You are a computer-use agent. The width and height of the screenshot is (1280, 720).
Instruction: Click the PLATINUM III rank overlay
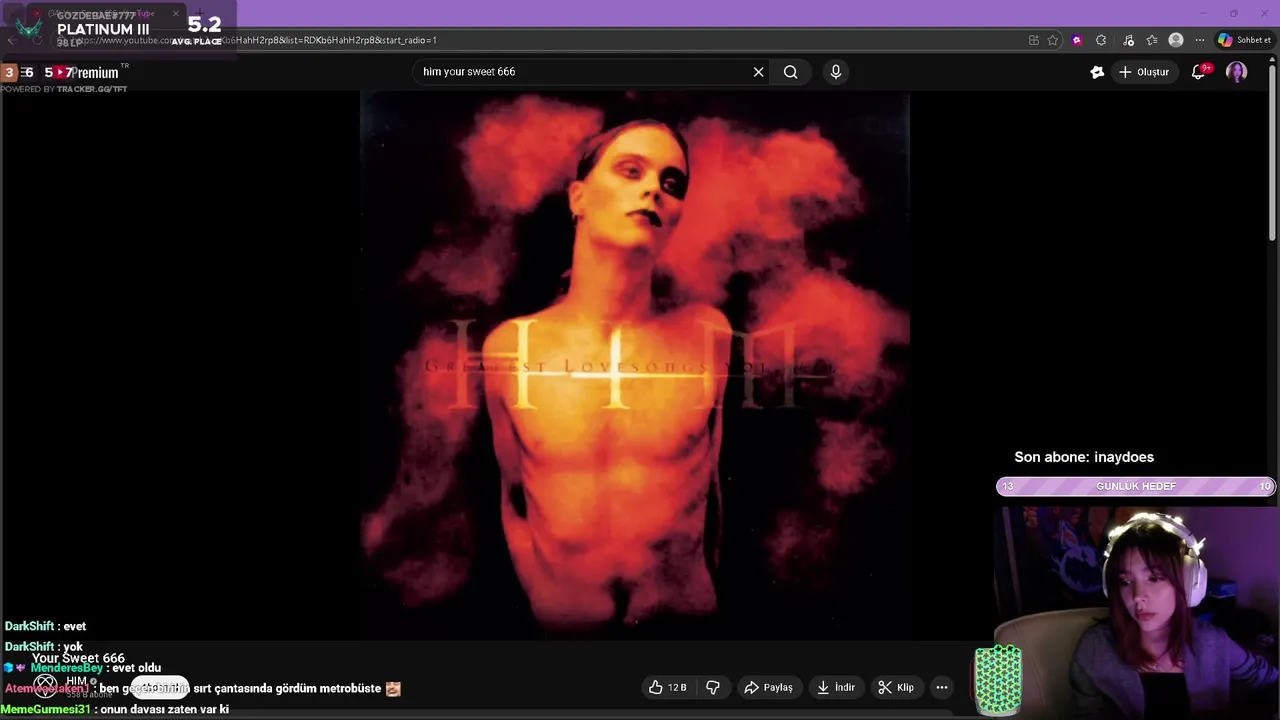[103, 29]
